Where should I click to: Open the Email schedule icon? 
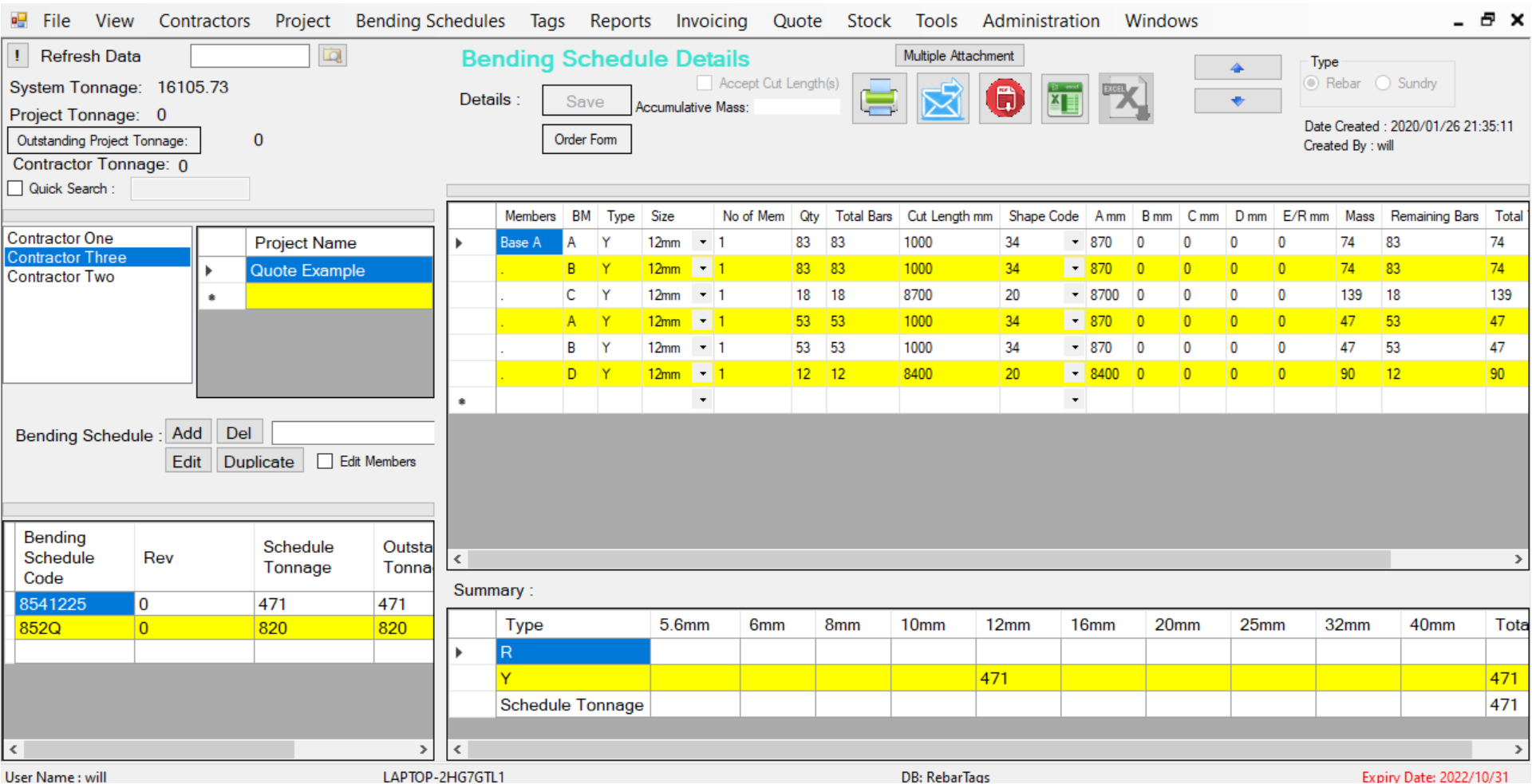click(x=942, y=98)
